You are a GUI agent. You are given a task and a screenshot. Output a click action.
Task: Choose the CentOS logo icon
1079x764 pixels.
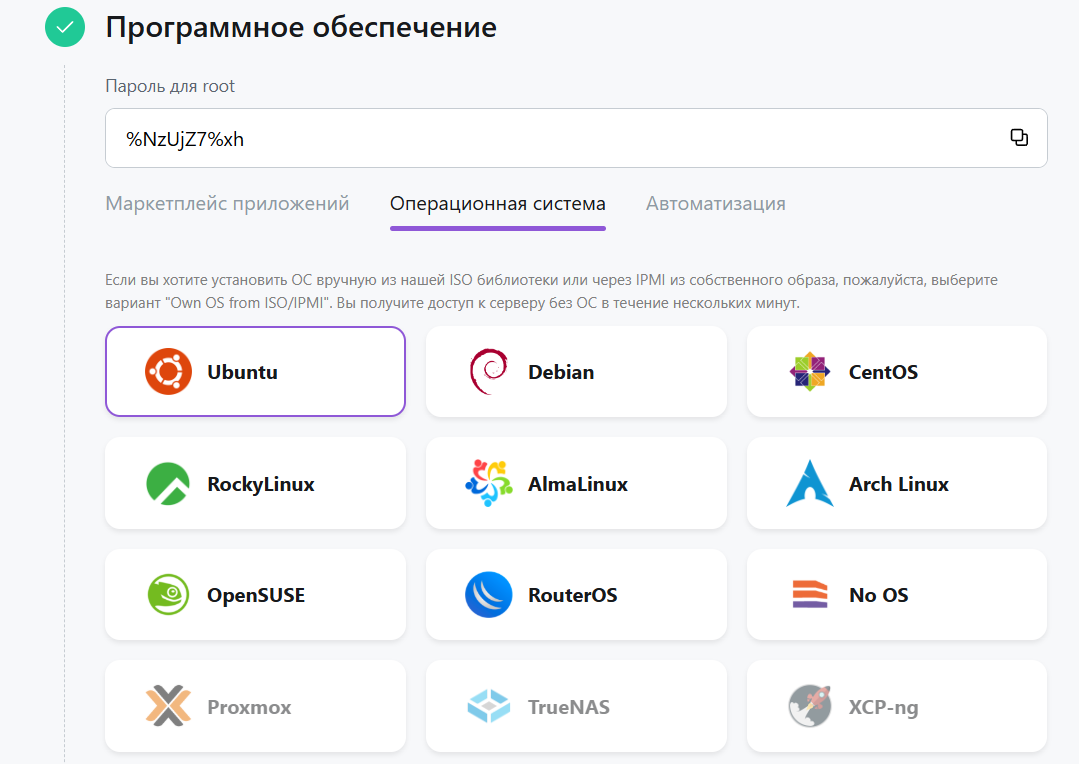[x=810, y=372]
